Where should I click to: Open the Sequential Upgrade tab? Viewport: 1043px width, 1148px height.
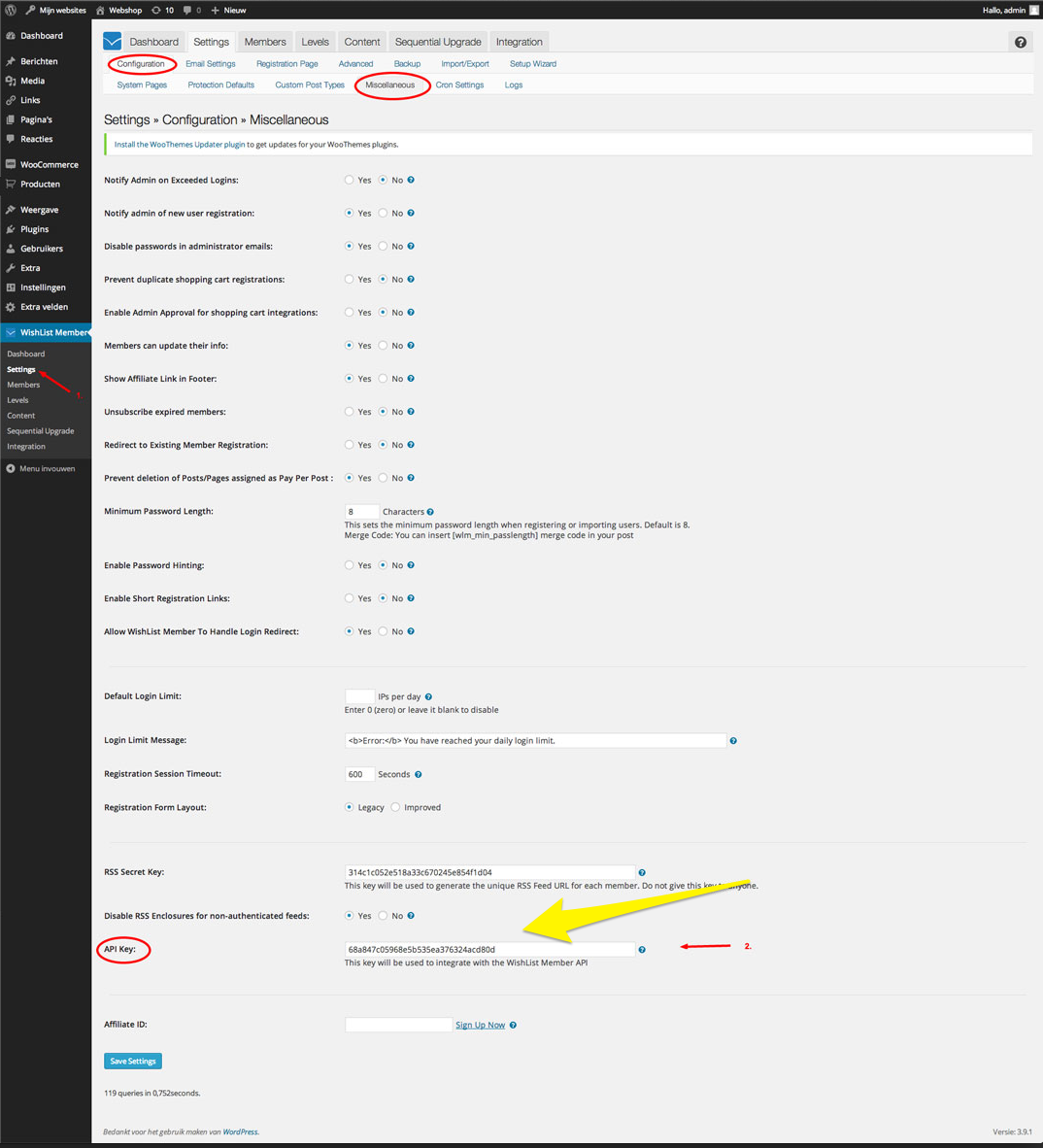point(438,42)
